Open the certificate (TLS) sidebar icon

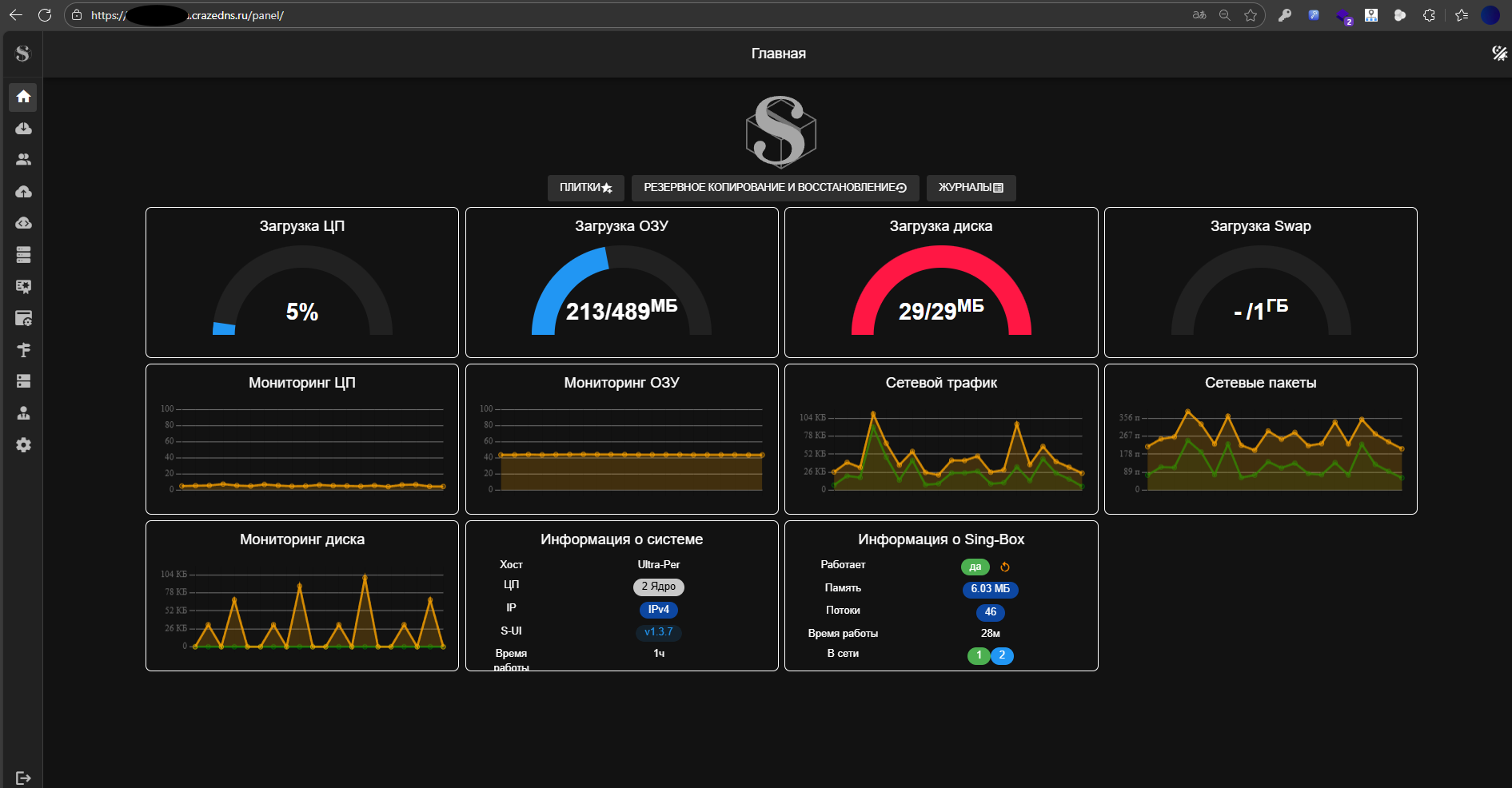[23, 286]
